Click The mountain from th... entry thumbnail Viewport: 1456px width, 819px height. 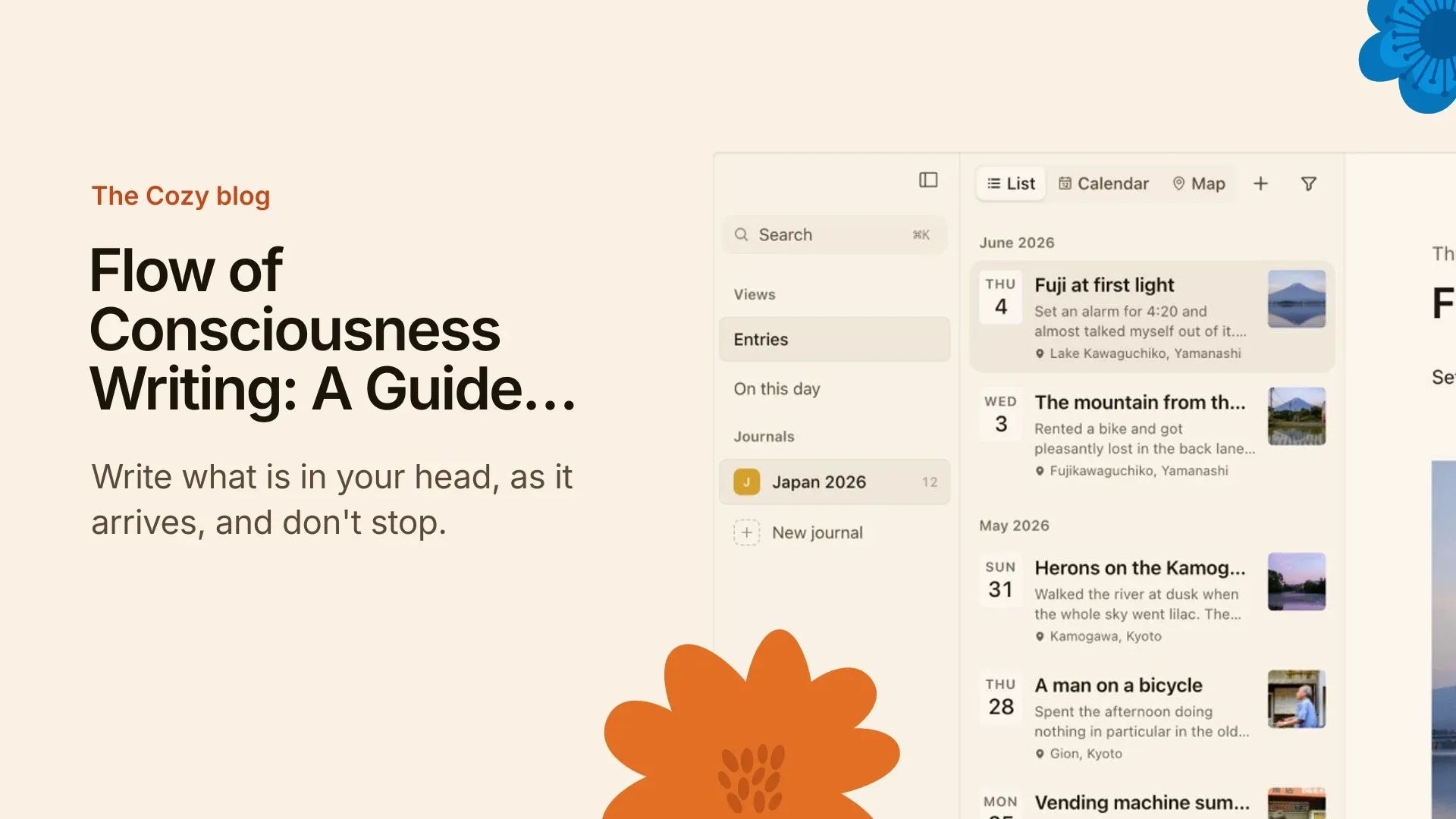pyautogui.click(x=1297, y=416)
